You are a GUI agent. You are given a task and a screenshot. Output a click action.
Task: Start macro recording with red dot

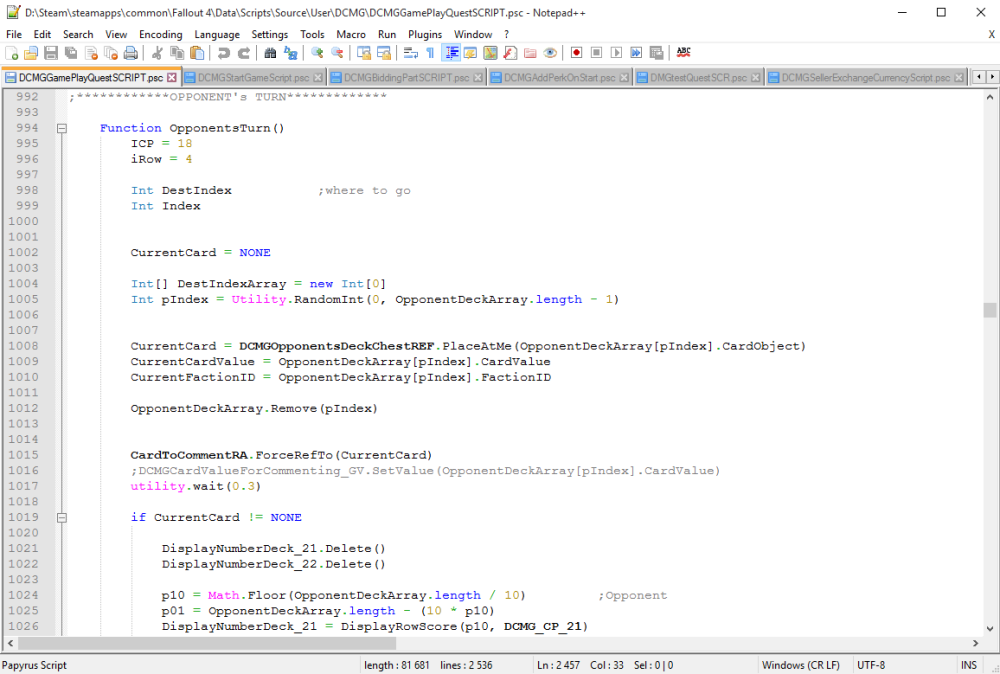pos(577,53)
